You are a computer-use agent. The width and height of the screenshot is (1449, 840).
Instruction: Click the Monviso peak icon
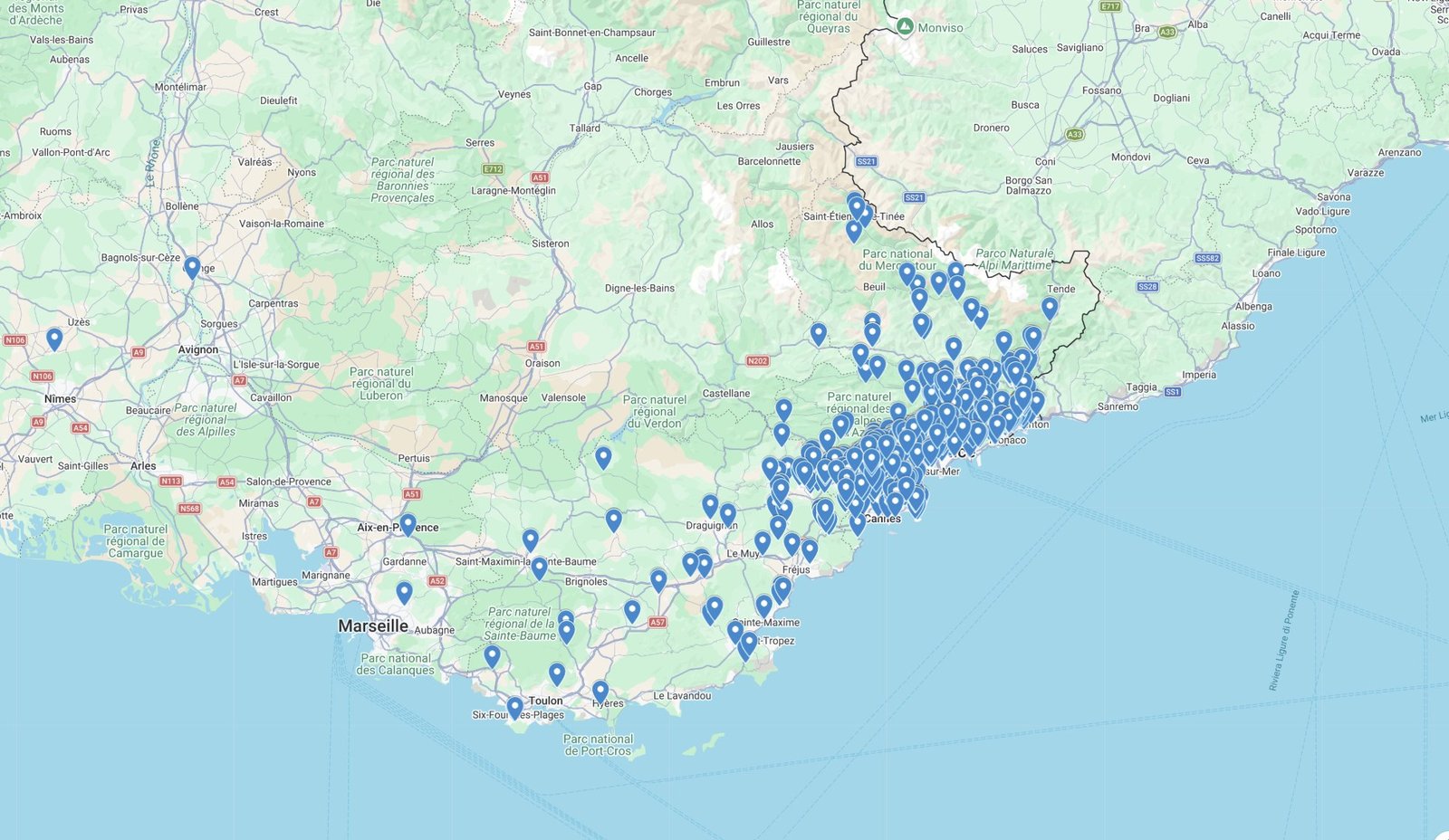(x=905, y=24)
